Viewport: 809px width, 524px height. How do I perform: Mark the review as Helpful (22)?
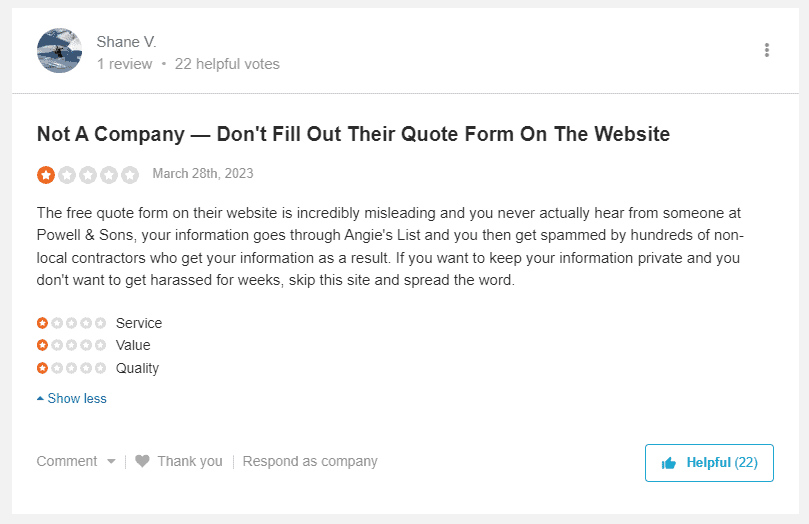point(709,463)
